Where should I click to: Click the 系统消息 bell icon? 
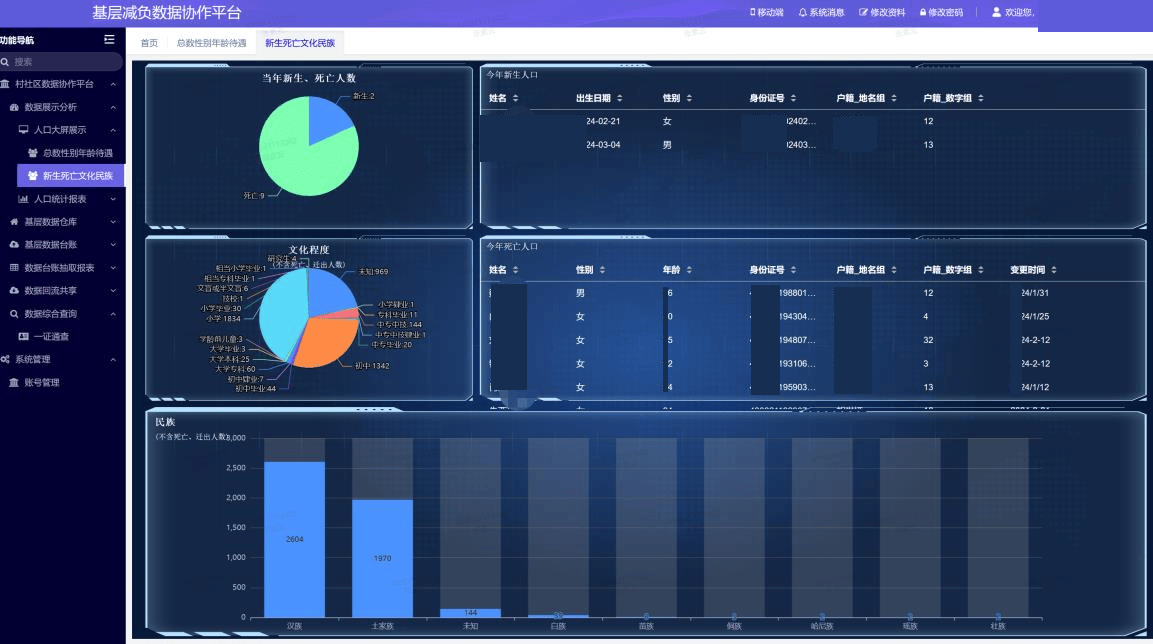(803, 13)
